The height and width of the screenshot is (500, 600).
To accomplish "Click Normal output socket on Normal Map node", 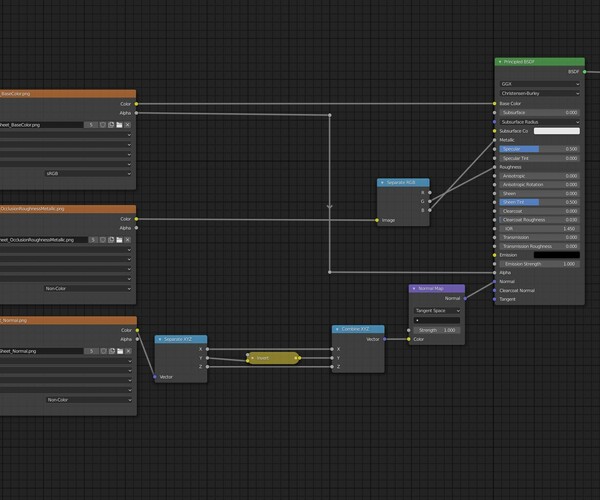I will pyautogui.click(x=465, y=298).
